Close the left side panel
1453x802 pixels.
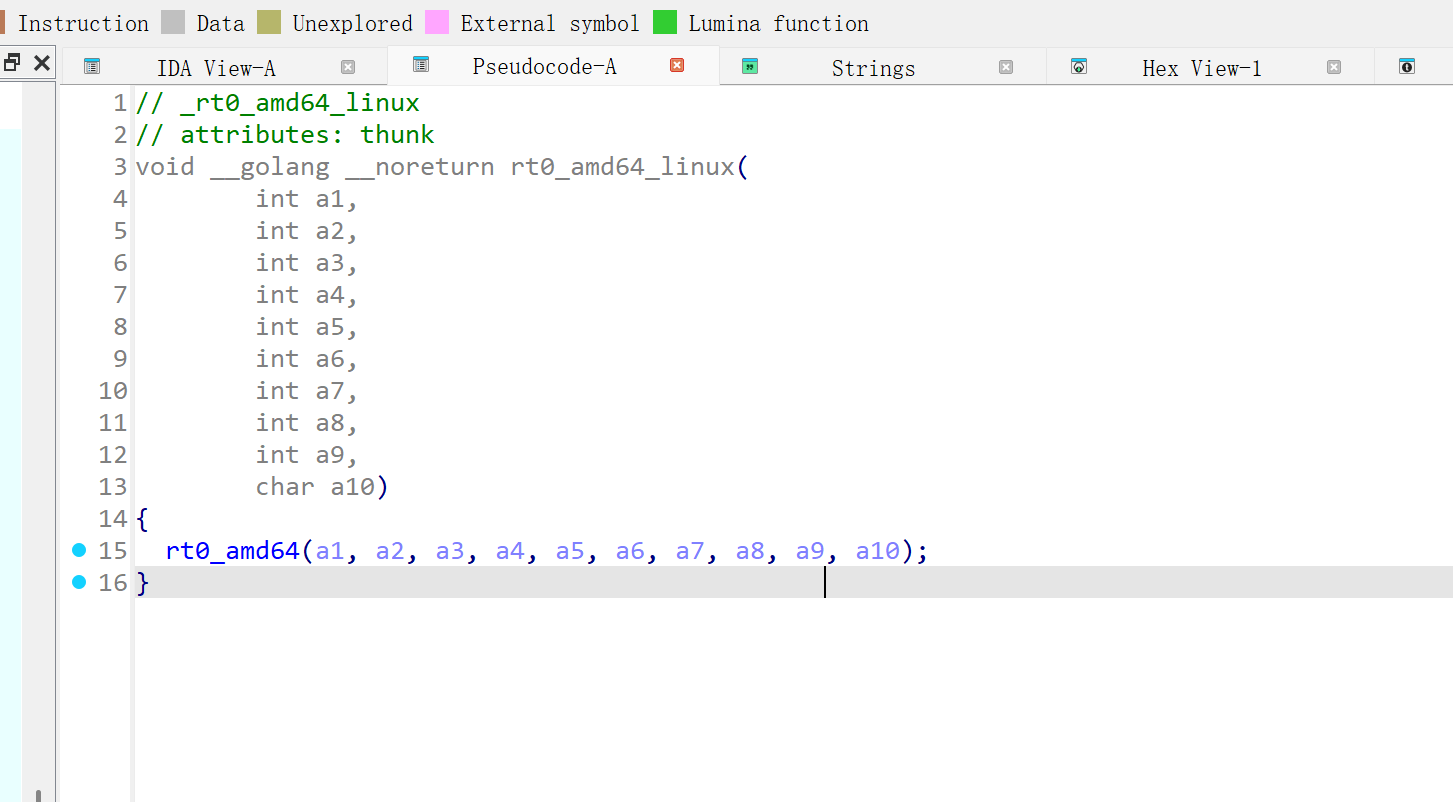pyautogui.click(x=42, y=63)
